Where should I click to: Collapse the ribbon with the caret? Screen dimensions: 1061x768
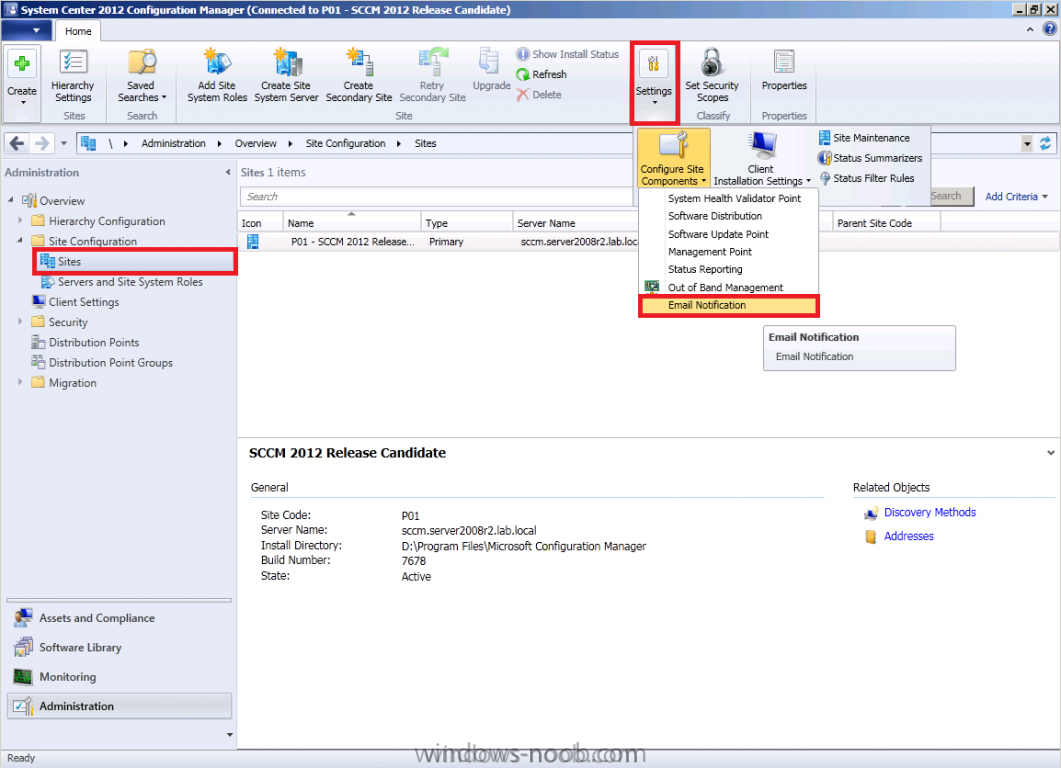[x=1030, y=30]
